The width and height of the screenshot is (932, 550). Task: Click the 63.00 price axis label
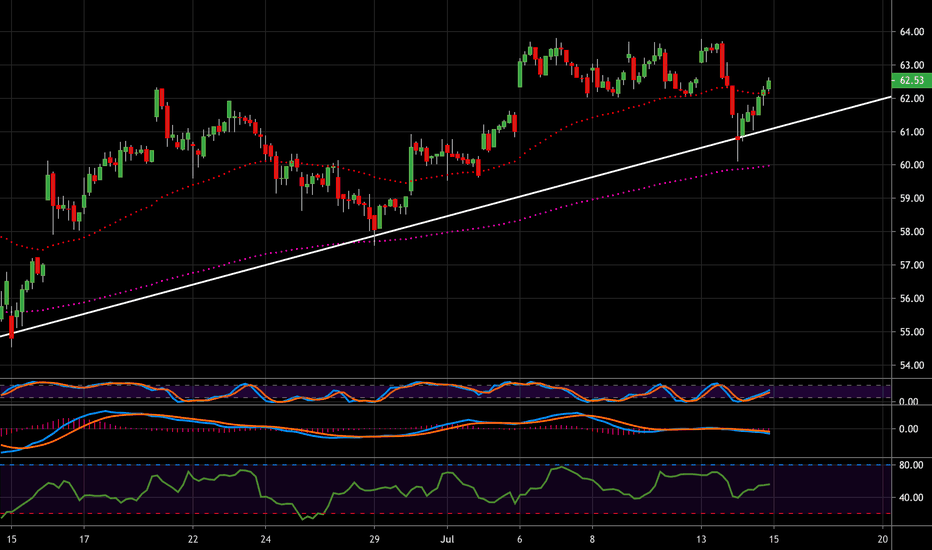[x=912, y=65]
